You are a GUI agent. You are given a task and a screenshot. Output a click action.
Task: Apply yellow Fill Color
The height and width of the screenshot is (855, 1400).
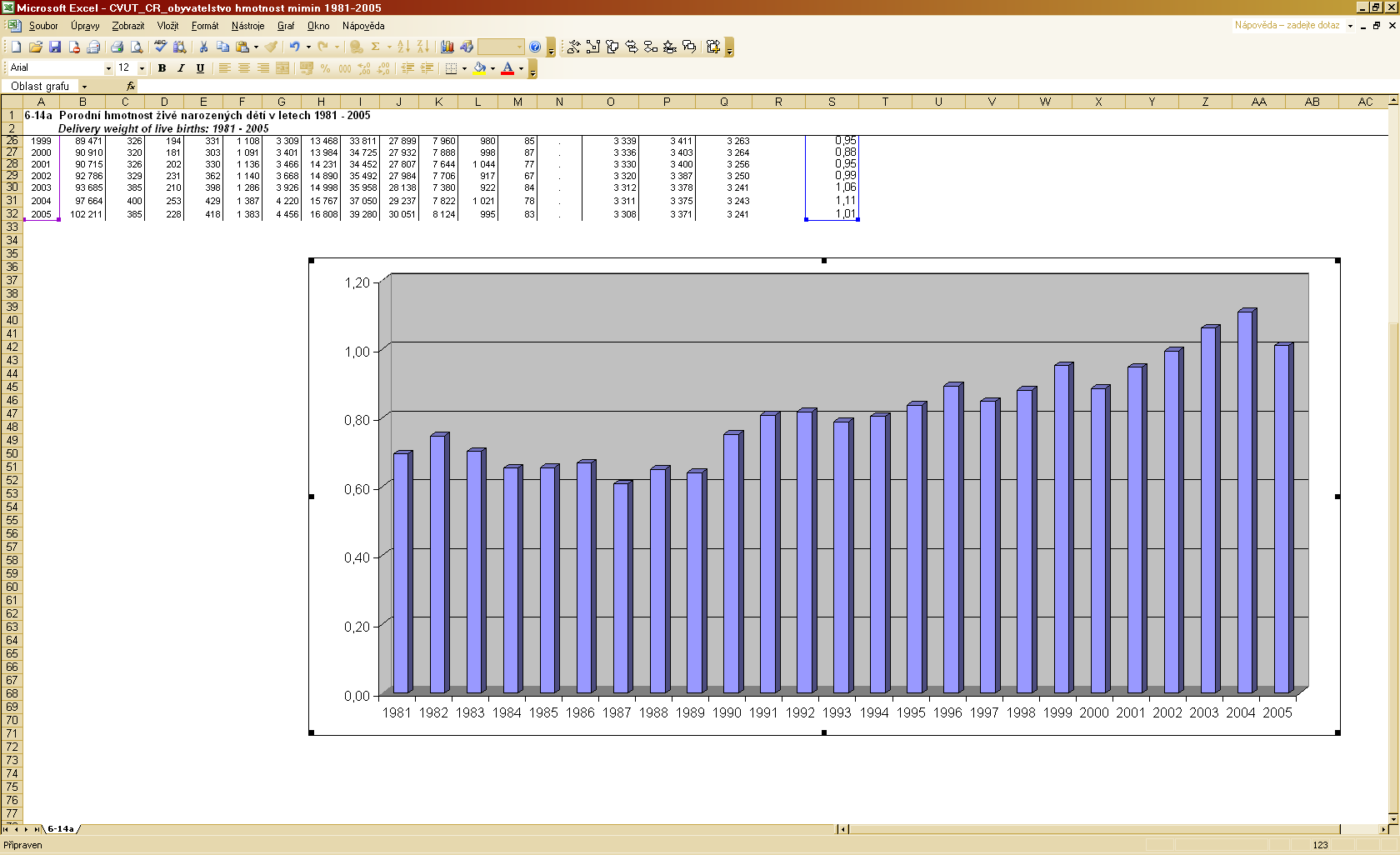[480, 68]
